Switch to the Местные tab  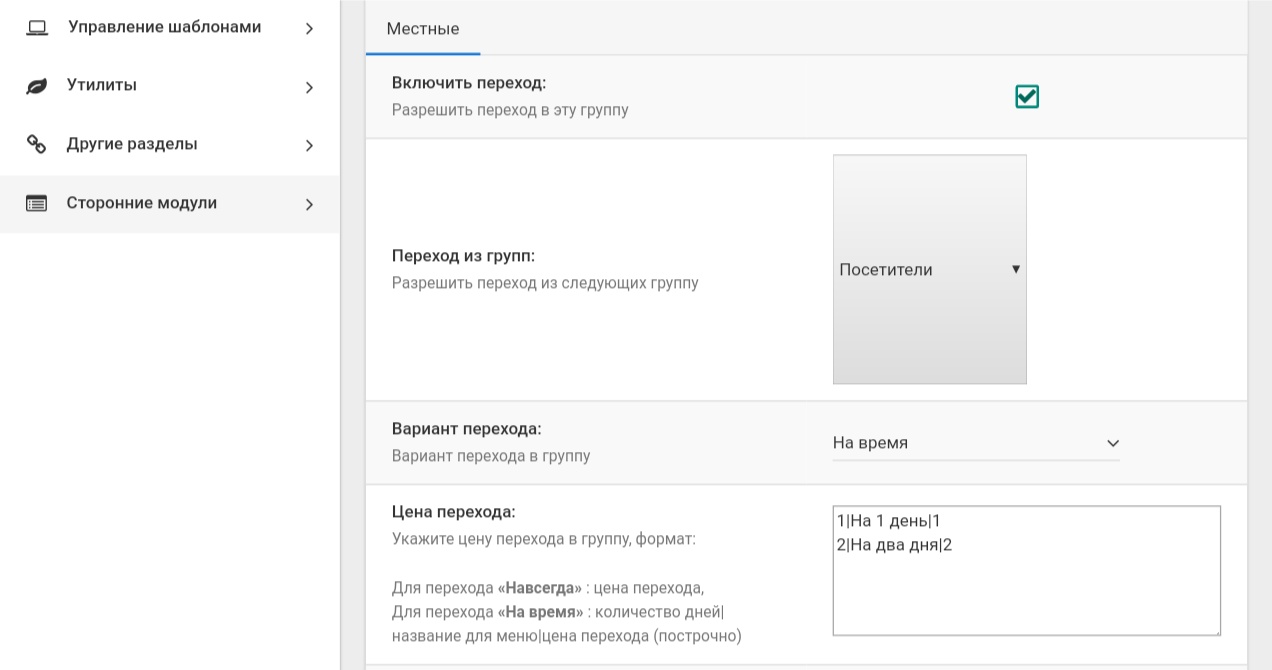[x=423, y=29]
